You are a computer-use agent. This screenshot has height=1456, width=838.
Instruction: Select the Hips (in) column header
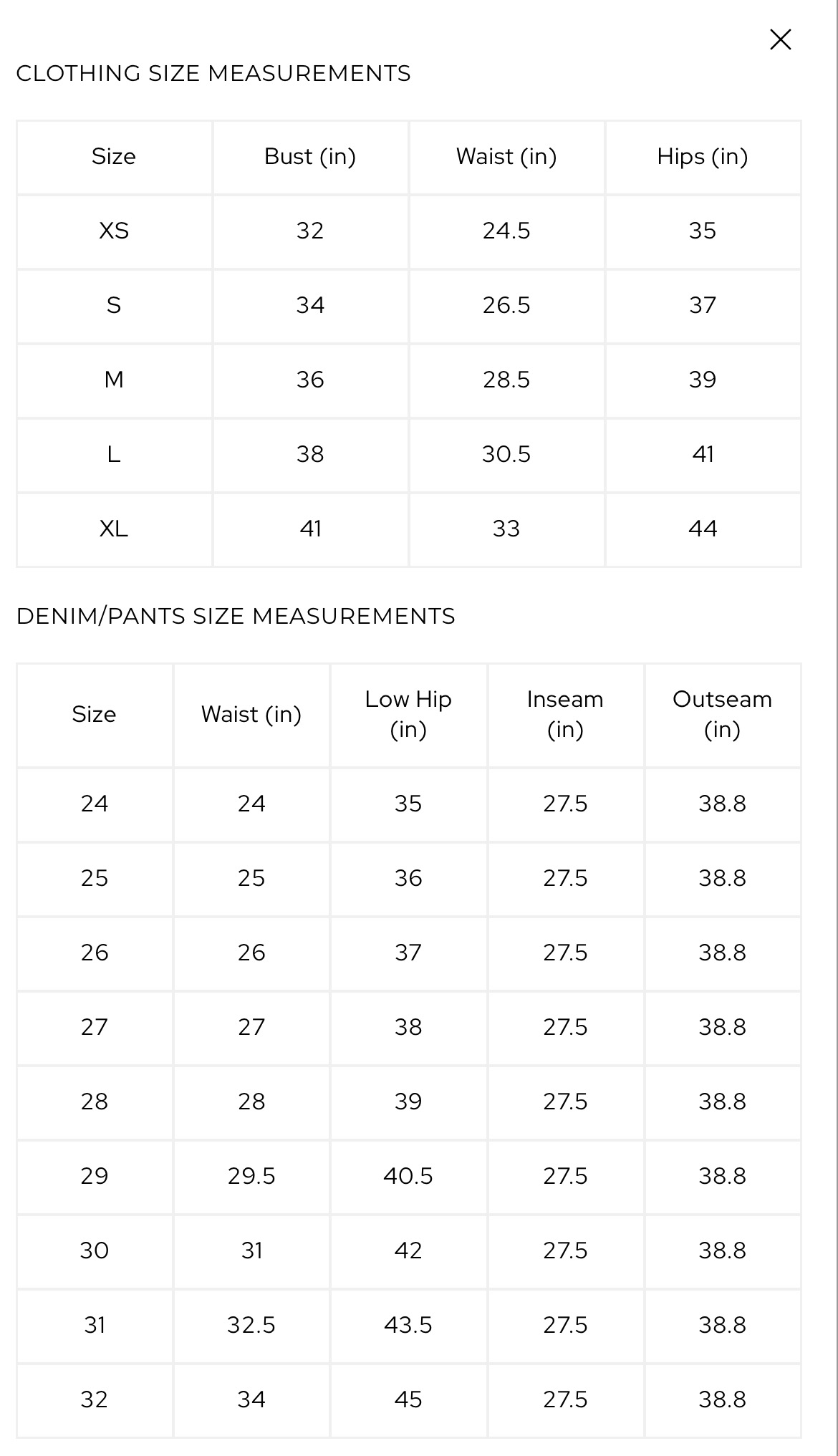point(703,156)
